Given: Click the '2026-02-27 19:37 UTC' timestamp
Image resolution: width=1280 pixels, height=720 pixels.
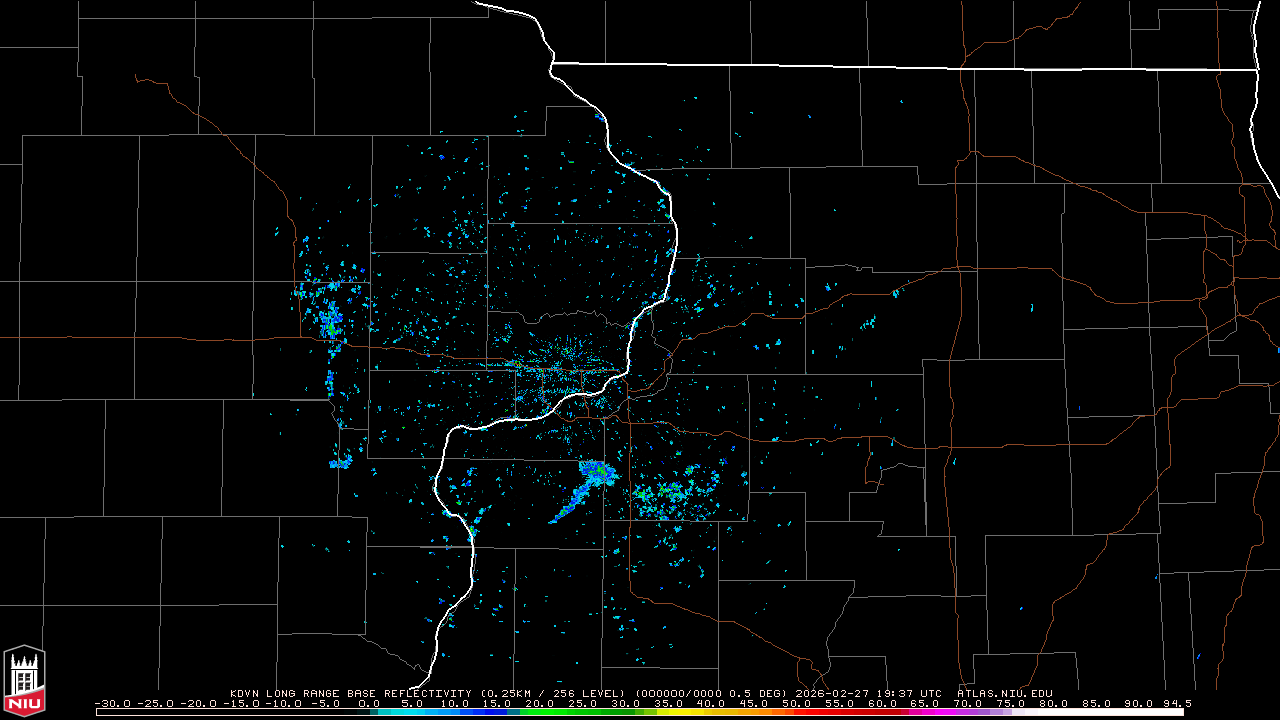Looking at the screenshot, I should click(871, 693).
